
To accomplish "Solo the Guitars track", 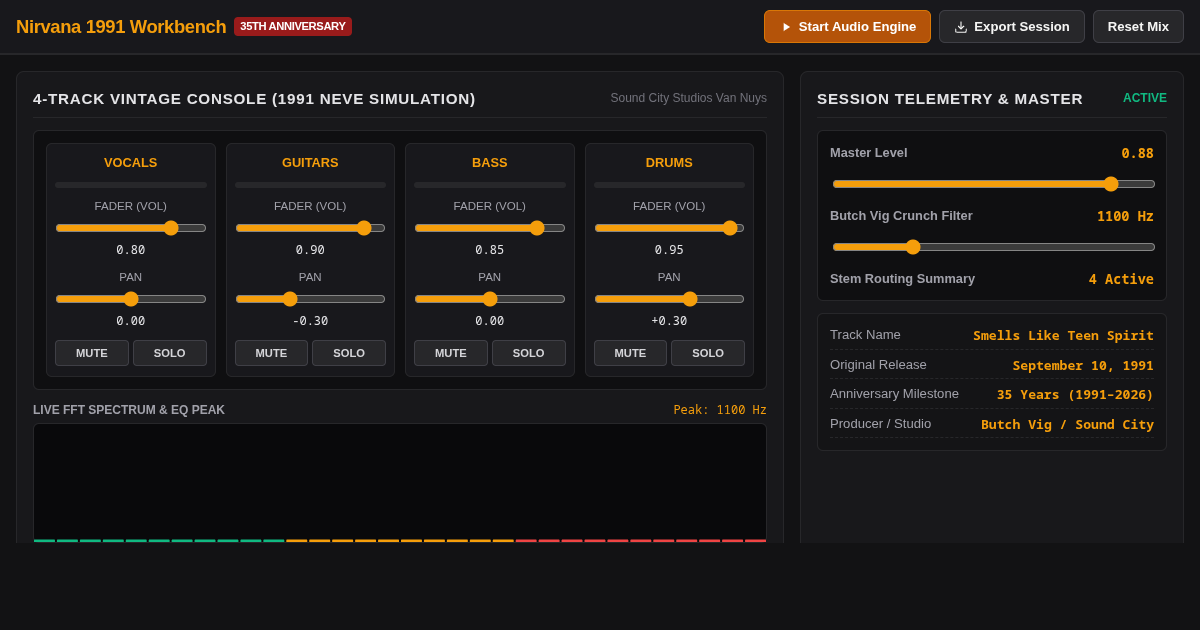I will (x=349, y=353).
